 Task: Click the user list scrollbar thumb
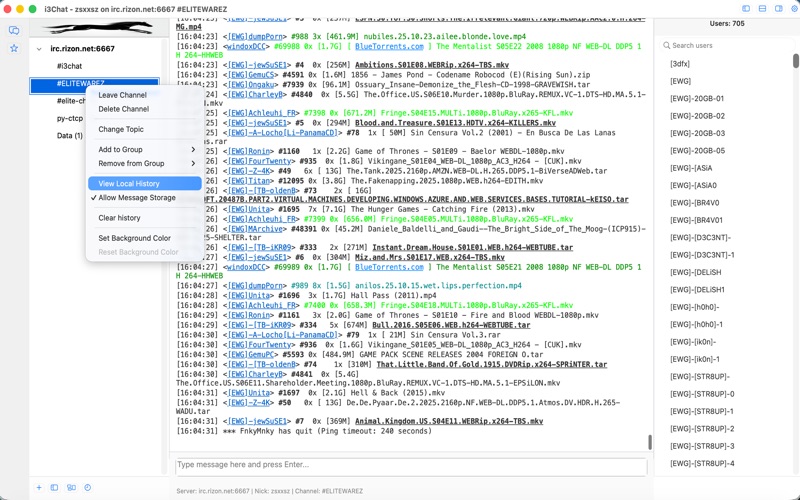coord(795,61)
